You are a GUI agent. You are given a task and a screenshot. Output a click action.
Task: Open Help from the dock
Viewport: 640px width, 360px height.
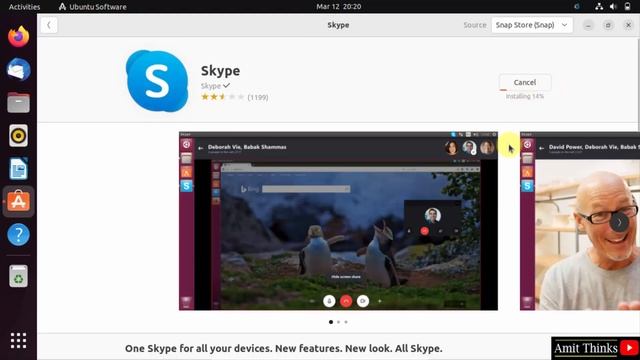coord(18,235)
